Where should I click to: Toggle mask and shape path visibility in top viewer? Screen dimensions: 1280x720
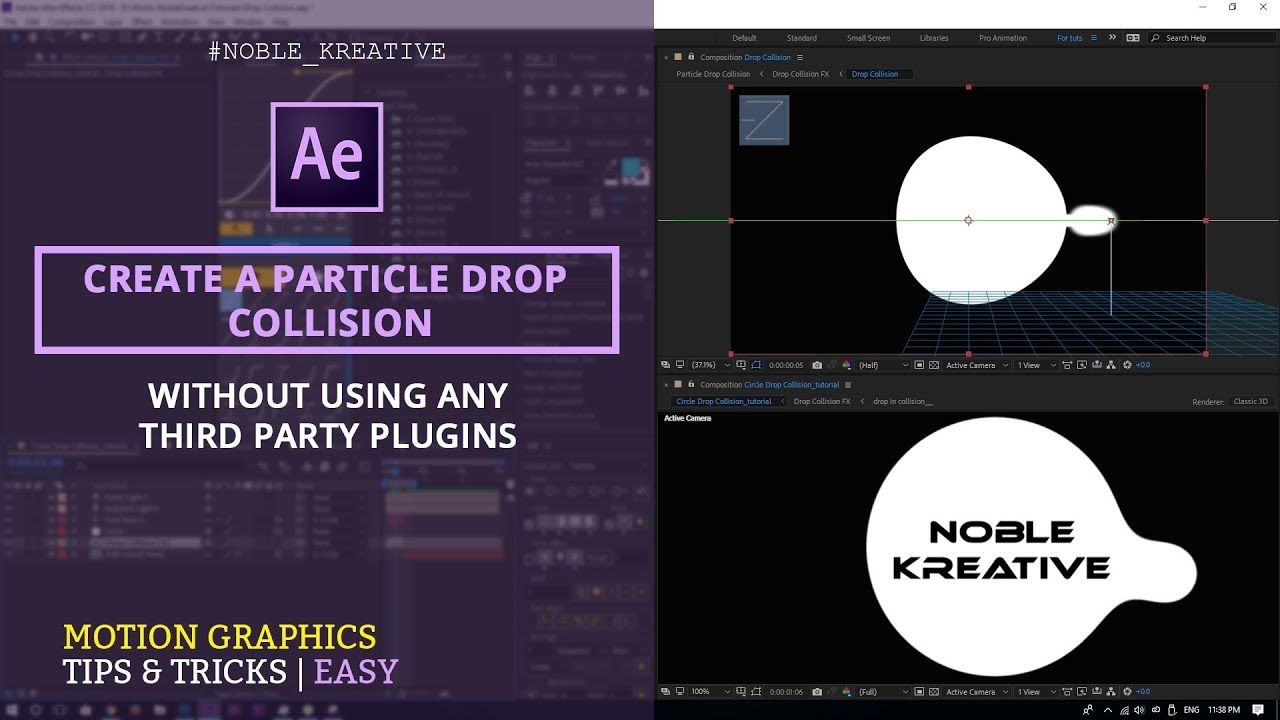[x=756, y=365]
